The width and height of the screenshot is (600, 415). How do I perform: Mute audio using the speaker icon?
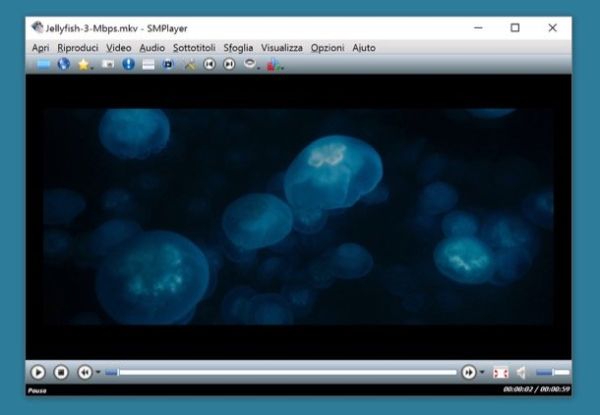click(x=521, y=372)
